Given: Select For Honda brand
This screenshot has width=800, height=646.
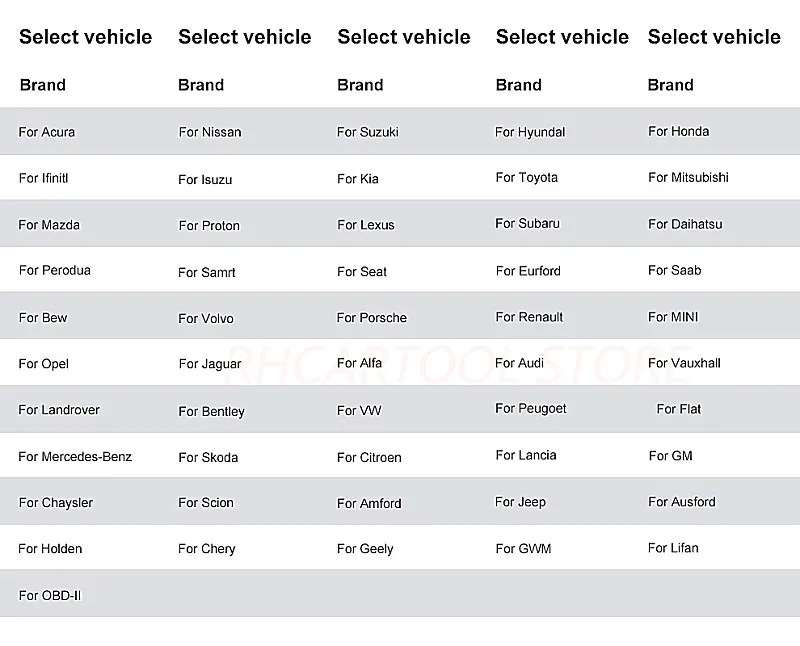Looking at the screenshot, I should [x=678, y=131].
